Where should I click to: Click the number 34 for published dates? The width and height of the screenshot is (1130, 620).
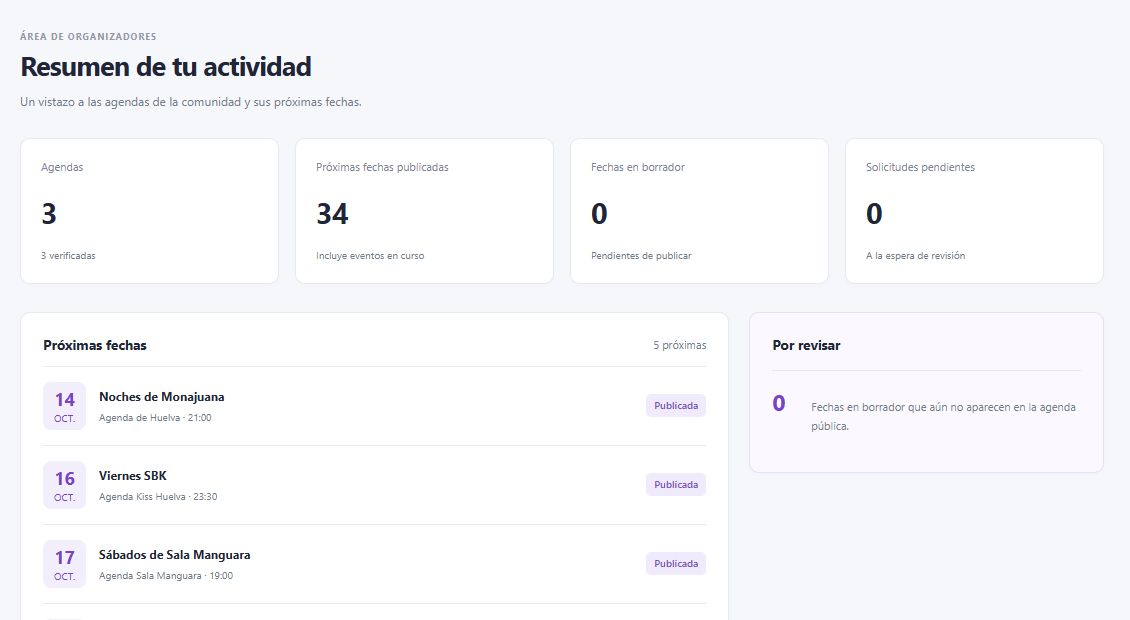pyautogui.click(x=332, y=213)
